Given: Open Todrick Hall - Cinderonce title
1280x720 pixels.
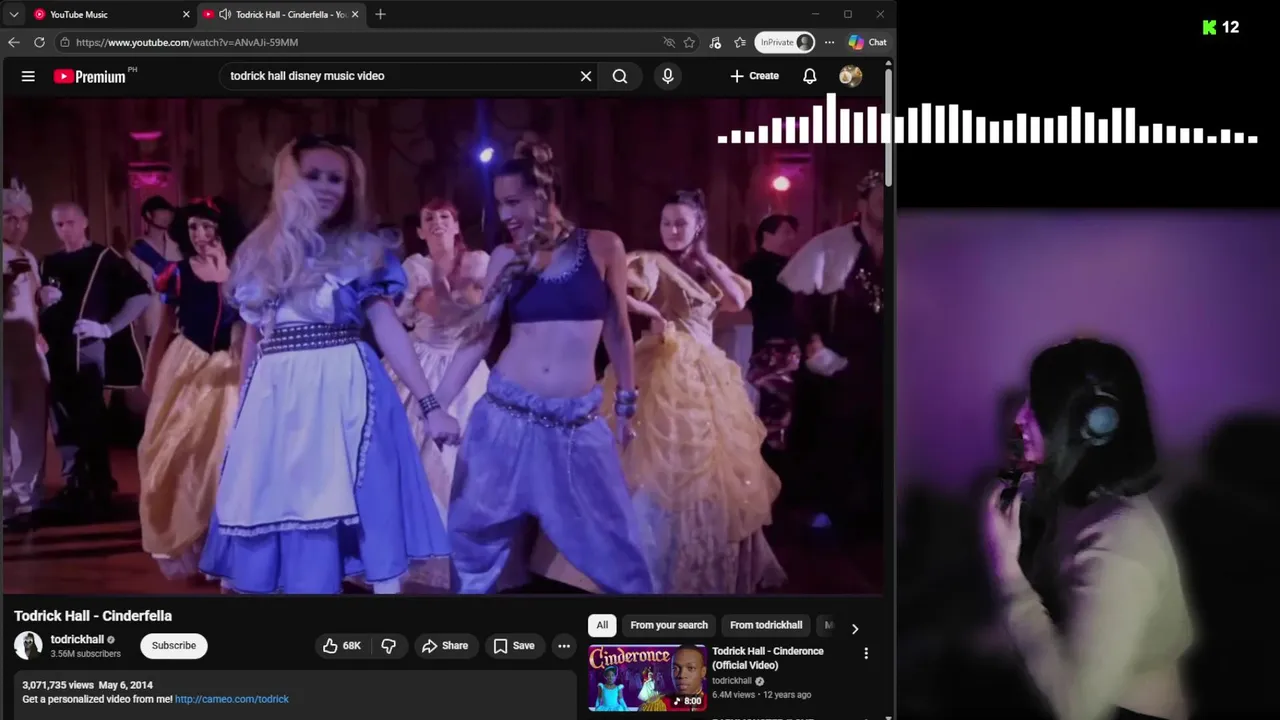Looking at the screenshot, I should point(768,658).
